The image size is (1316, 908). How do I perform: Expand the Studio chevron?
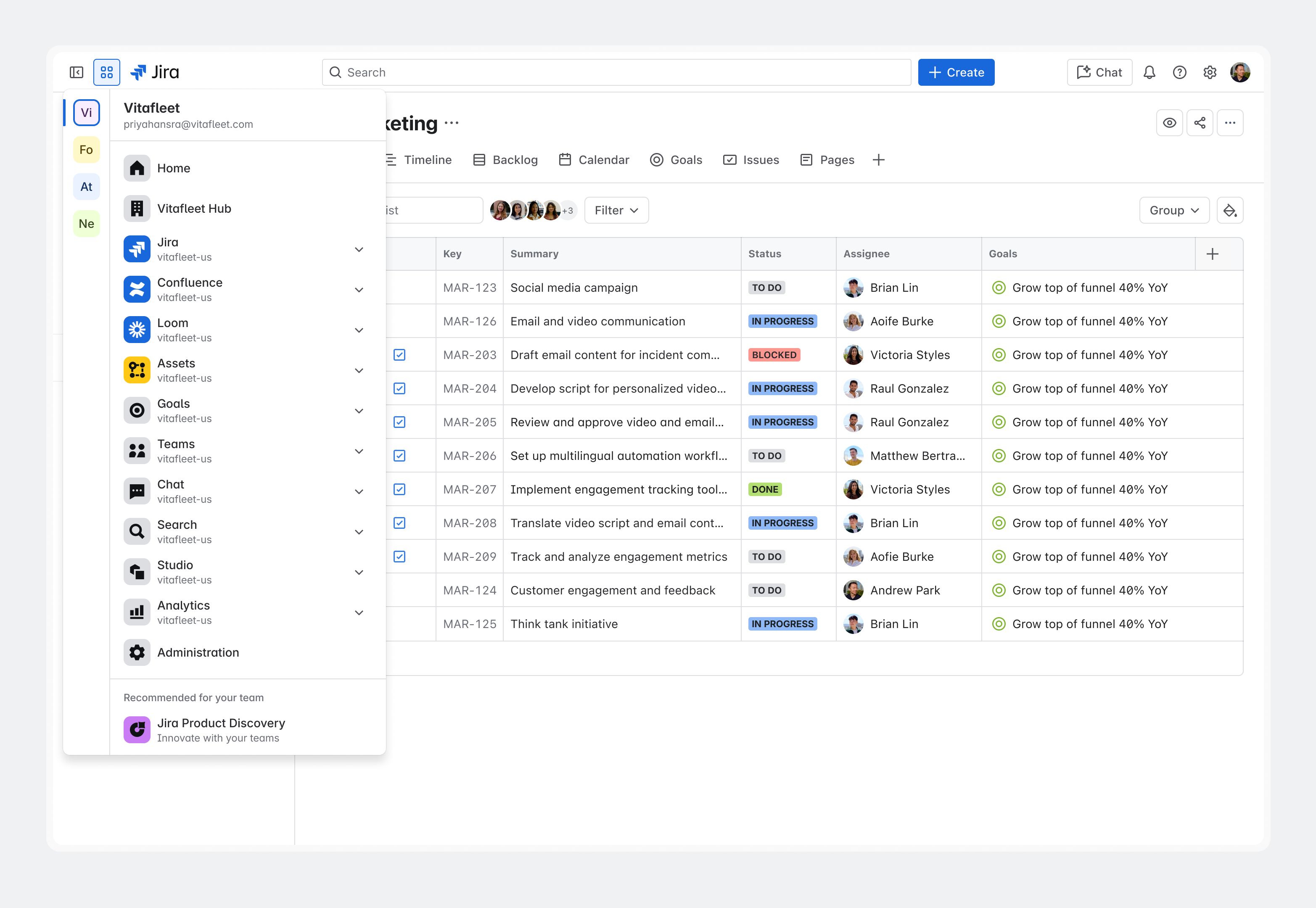(x=359, y=573)
